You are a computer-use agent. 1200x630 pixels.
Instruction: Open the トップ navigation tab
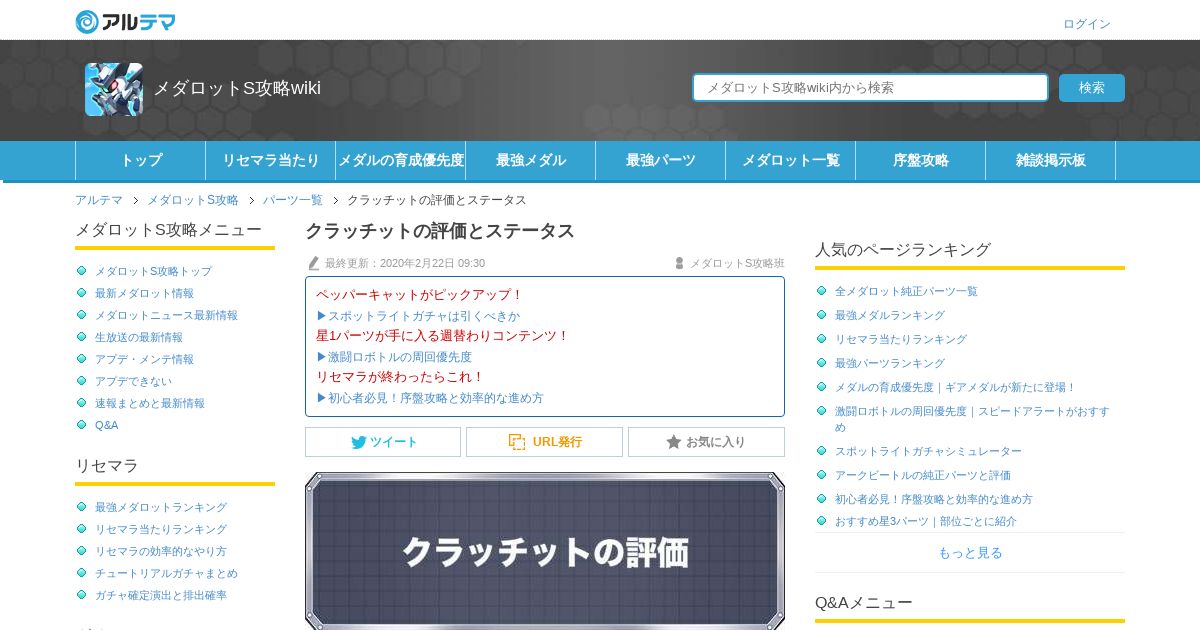141,160
